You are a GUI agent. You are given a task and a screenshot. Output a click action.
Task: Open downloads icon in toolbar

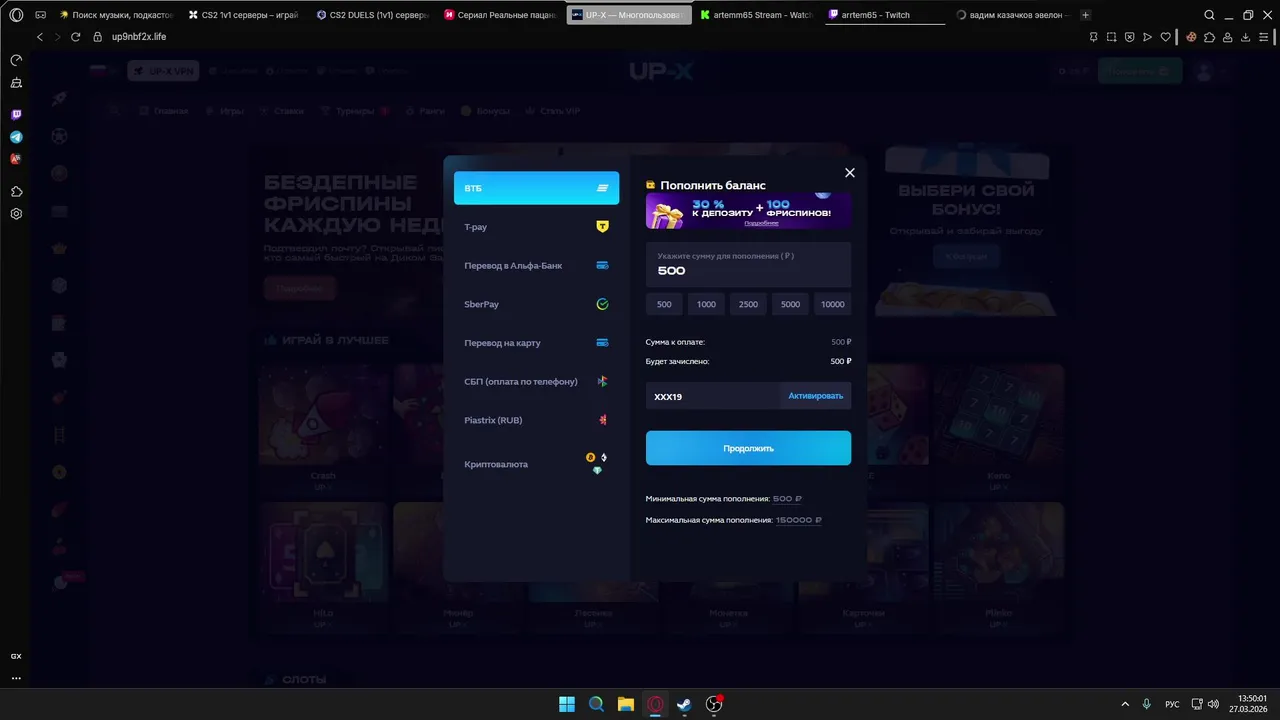click(x=1246, y=37)
